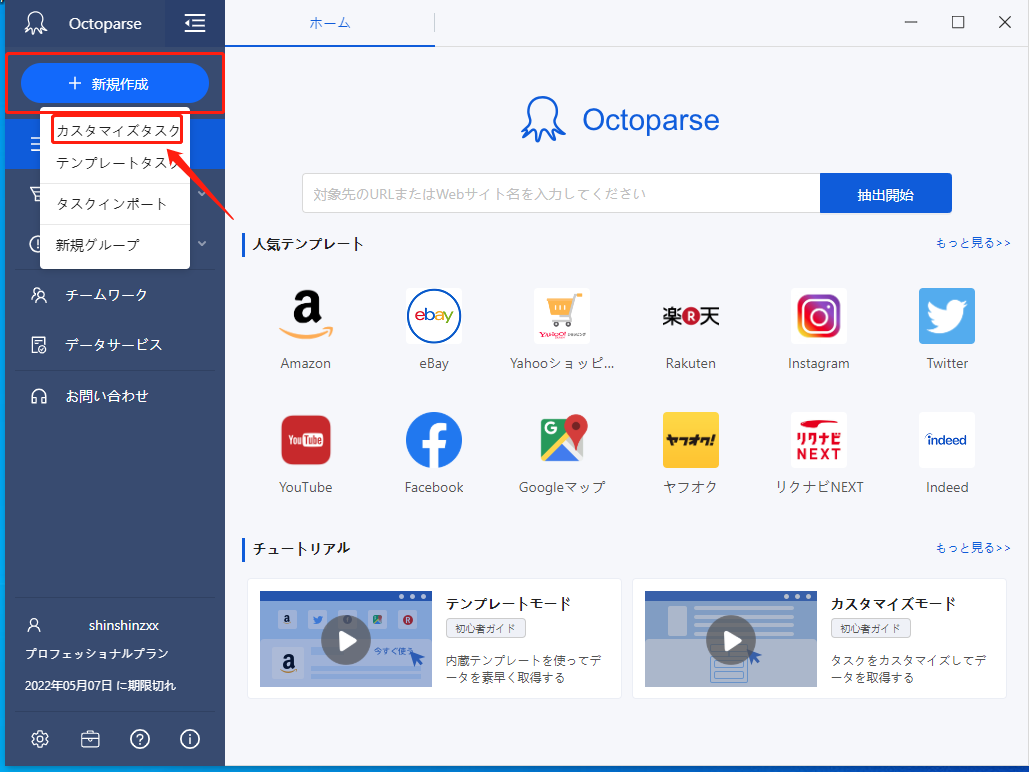Click the 抽出開始 button
The image size is (1029, 772).
click(885, 192)
